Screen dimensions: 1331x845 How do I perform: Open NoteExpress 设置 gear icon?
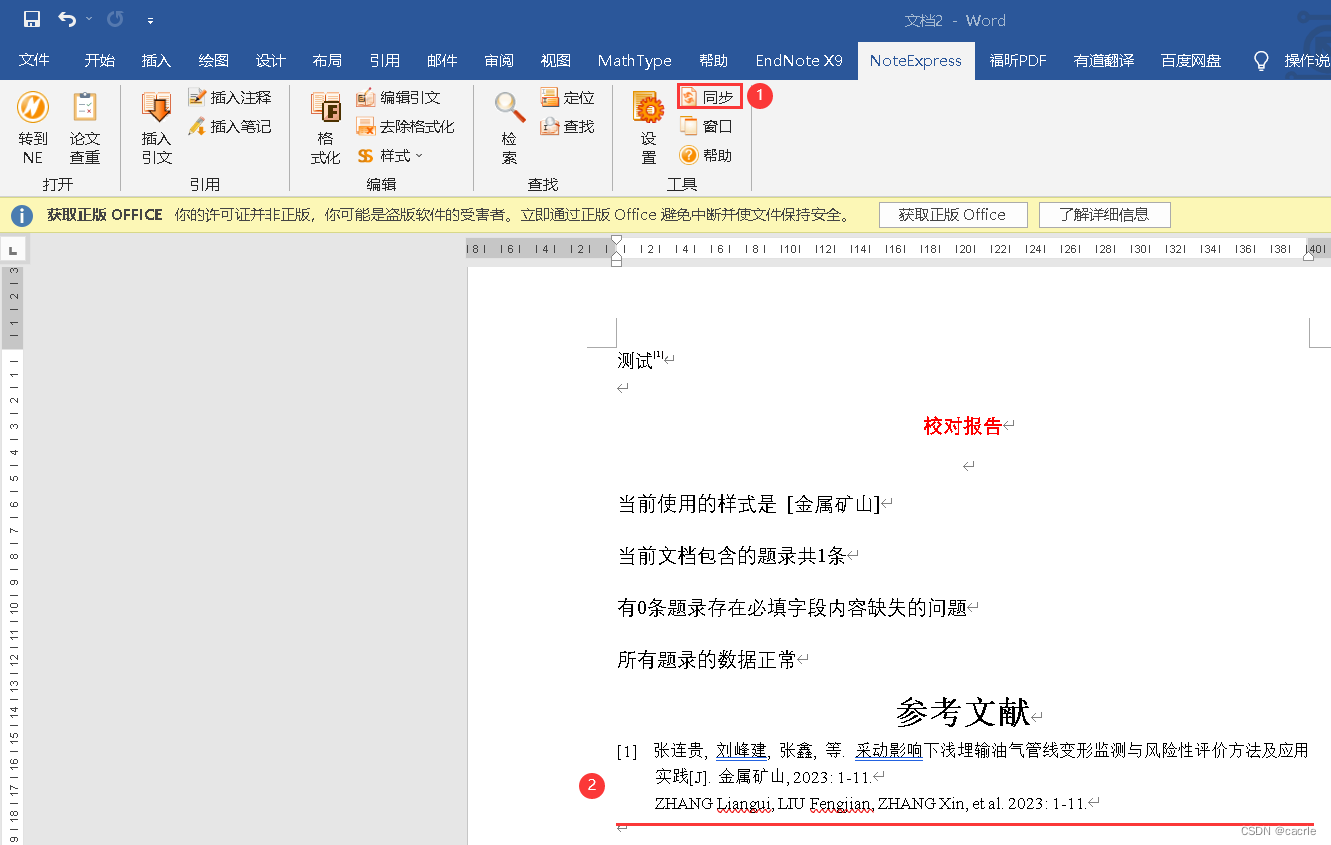click(x=649, y=128)
